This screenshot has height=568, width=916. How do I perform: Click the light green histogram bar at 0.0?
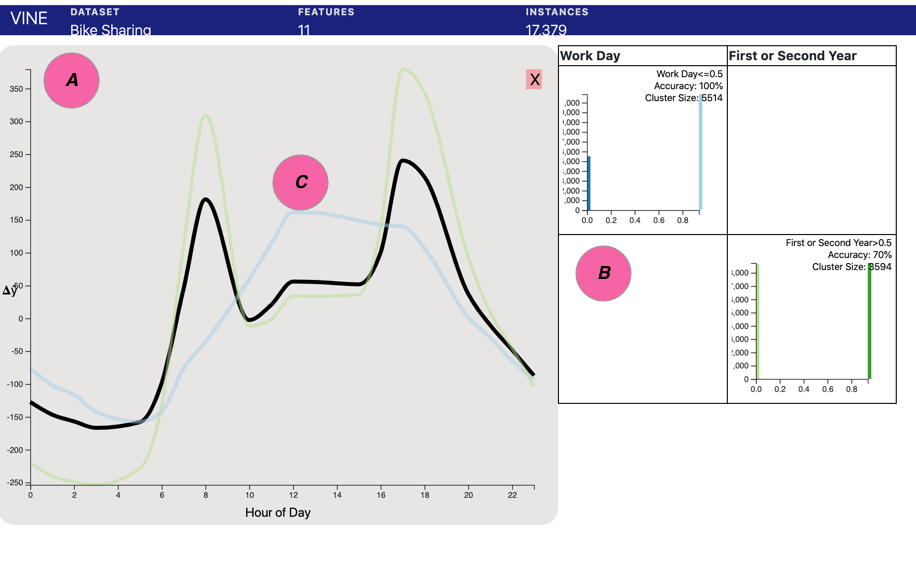(757, 321)
